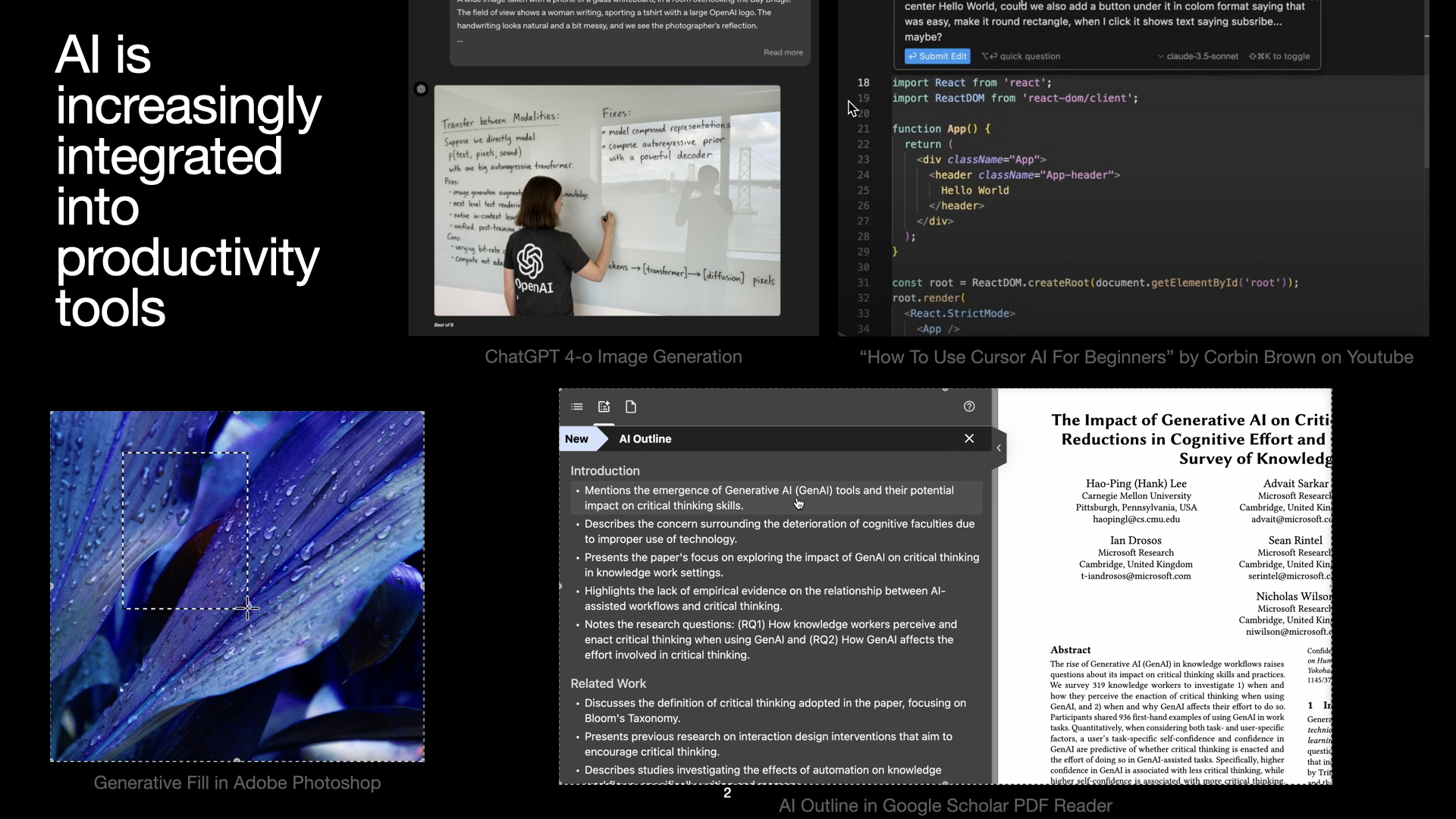This screenshot has width=1456, height=819.
Task: Click line number 25 in the gutter
Action: tap(863, 190)
